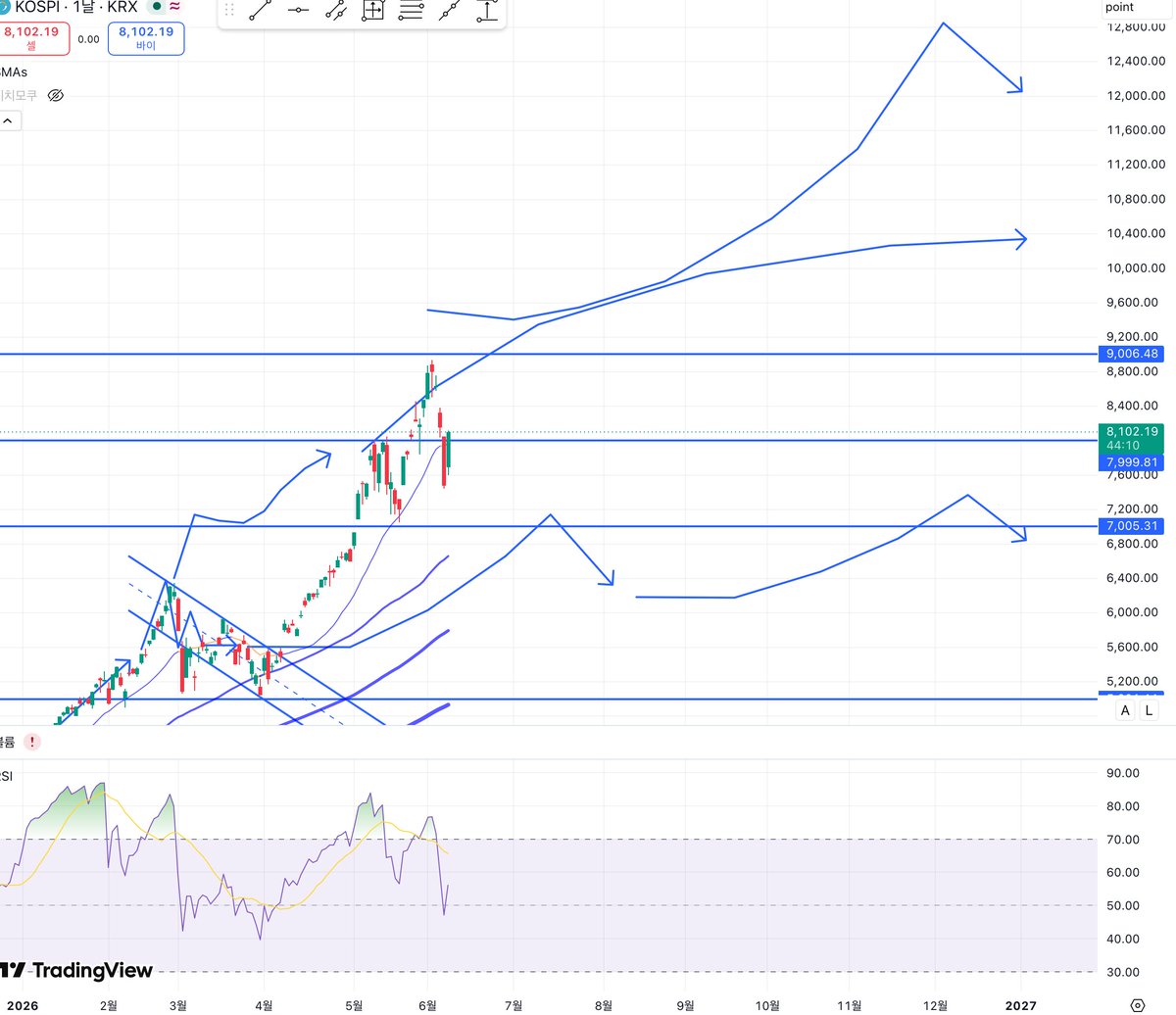This screenshot has height=1015, width=1176.
Task: Click the 7,005.31 horizontal line price label
Action: tap(1131, 526)
